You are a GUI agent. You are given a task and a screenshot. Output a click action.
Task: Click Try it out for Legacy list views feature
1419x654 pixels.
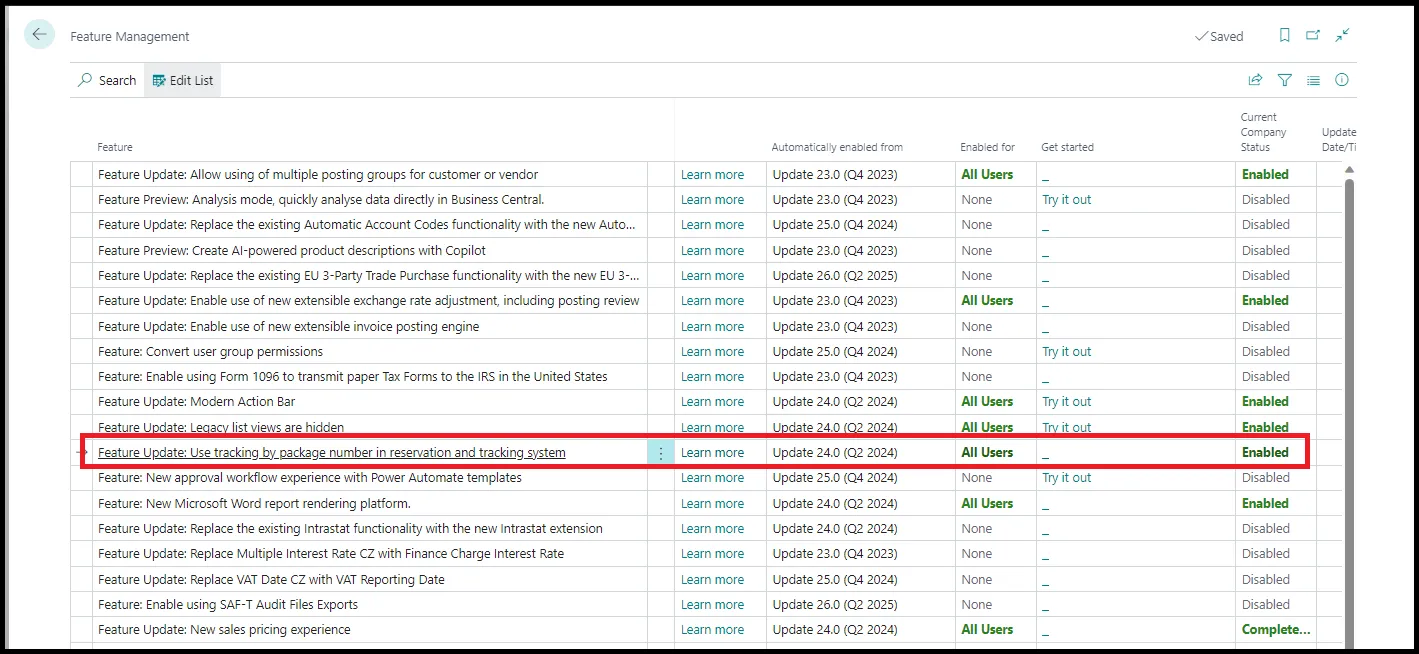coord(1067,428)
